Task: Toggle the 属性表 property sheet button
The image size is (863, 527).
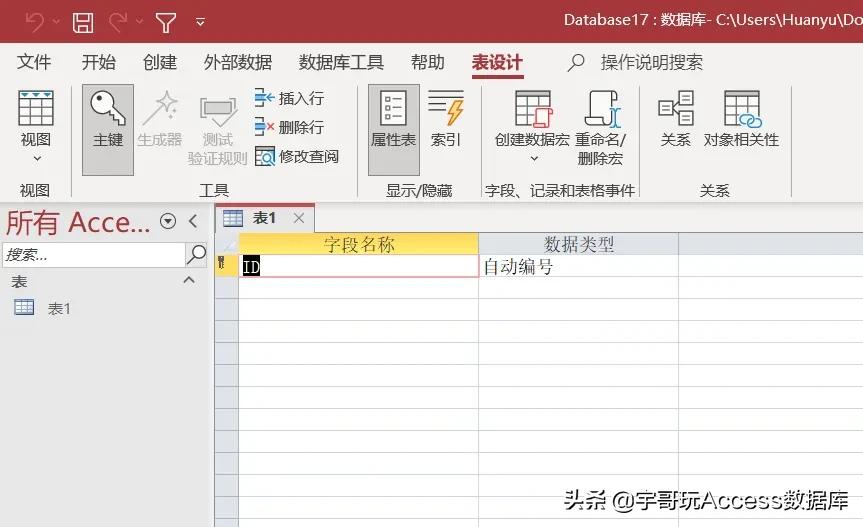Action: click(x=394, y=130)
